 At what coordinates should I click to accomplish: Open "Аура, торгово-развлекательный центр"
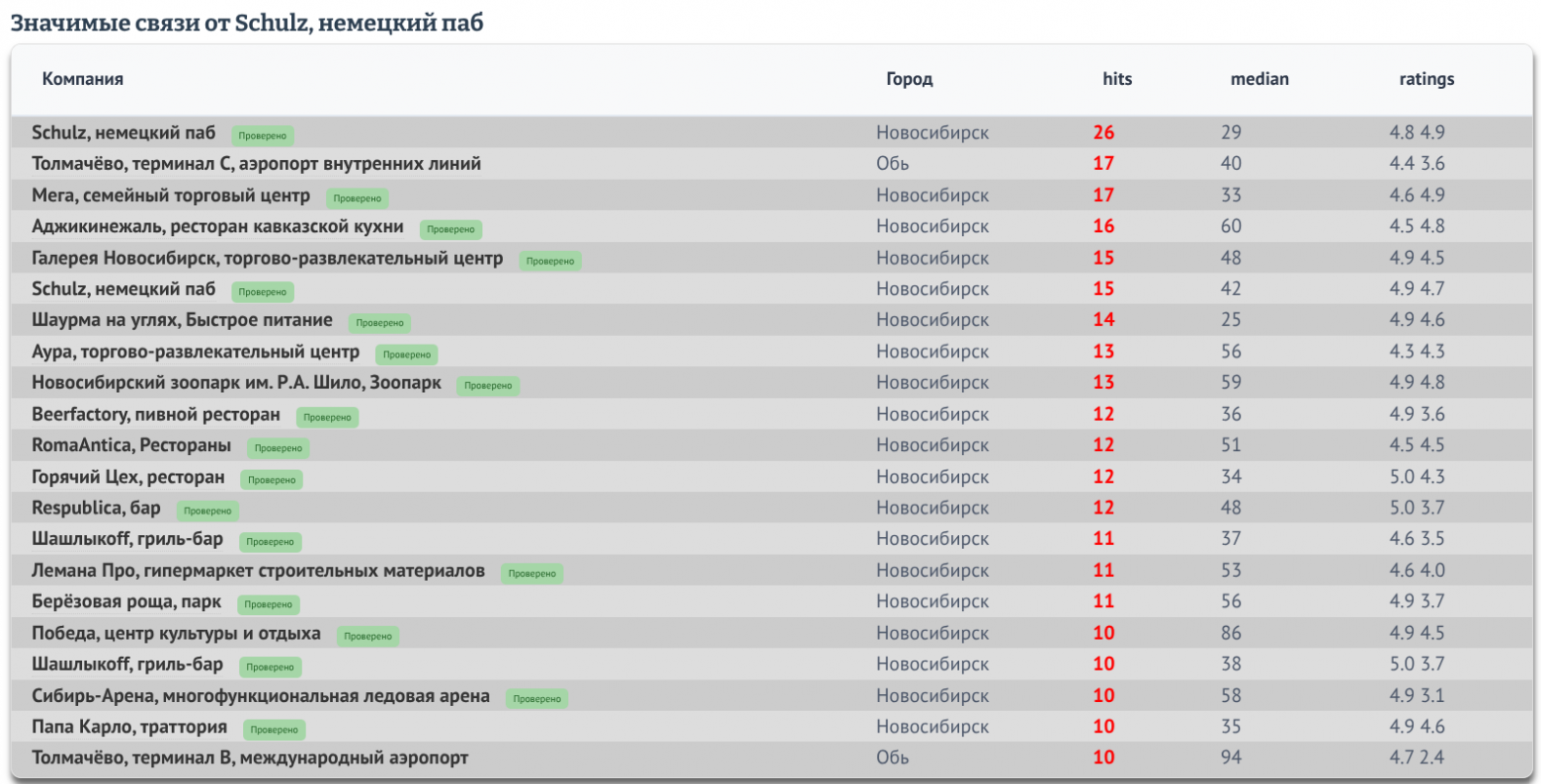pos(196,352)
